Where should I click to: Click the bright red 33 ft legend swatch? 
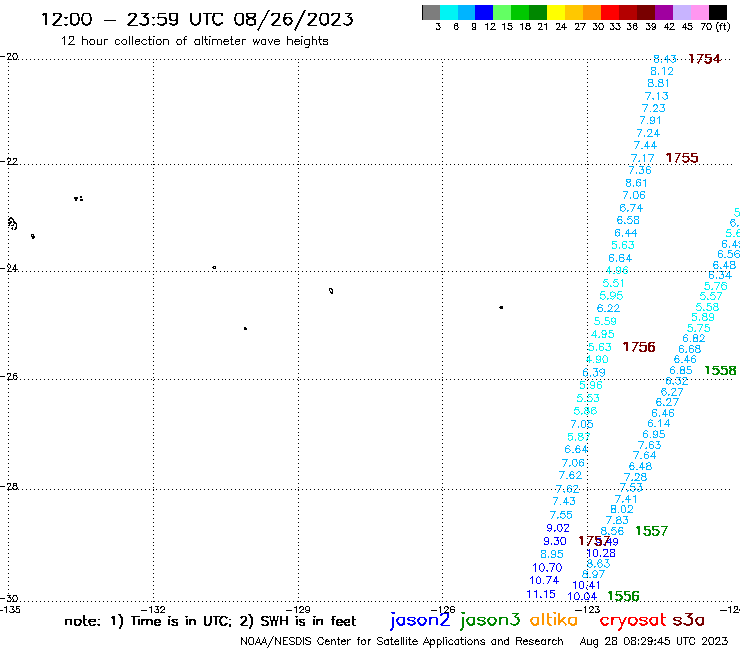(609, 12)
